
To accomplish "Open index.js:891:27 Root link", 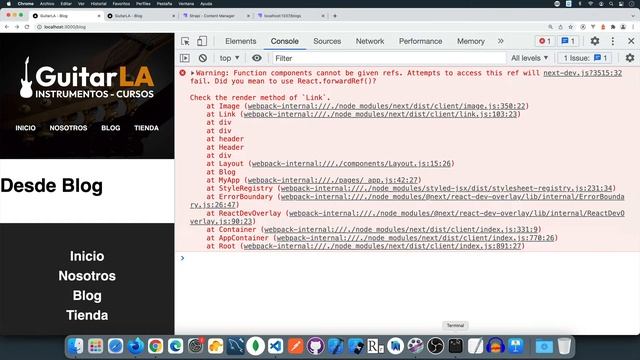I will [x=382, y=246].
